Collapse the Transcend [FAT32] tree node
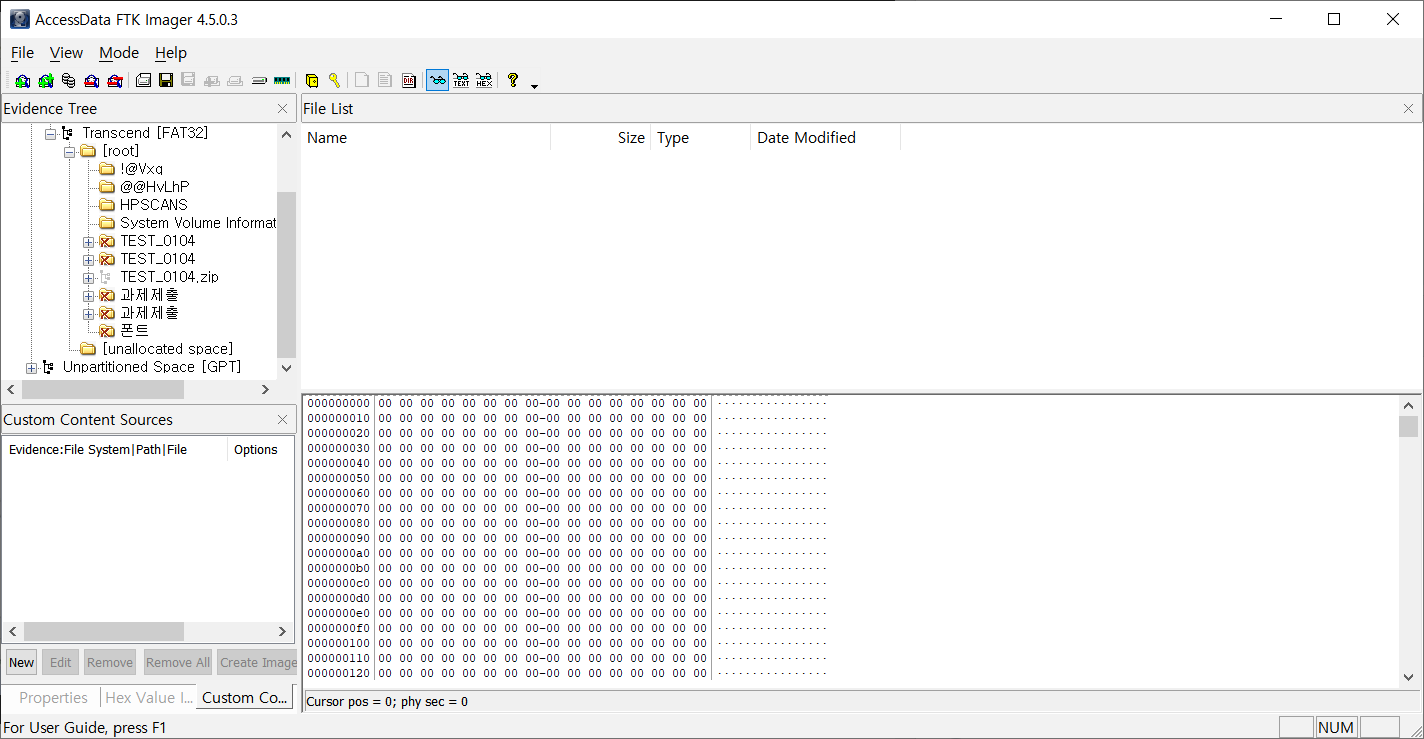 [x=50, y=133]
